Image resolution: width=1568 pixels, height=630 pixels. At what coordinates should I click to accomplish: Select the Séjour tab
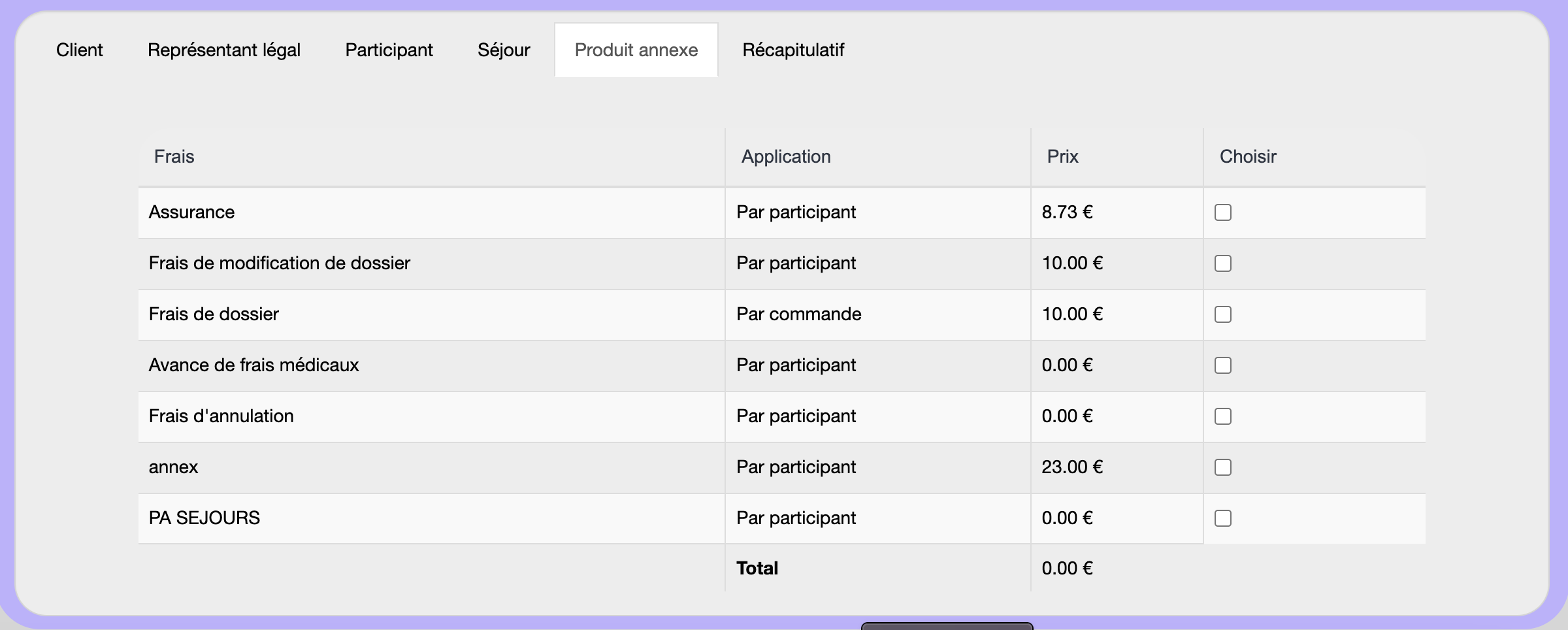(x=503, y=50)
